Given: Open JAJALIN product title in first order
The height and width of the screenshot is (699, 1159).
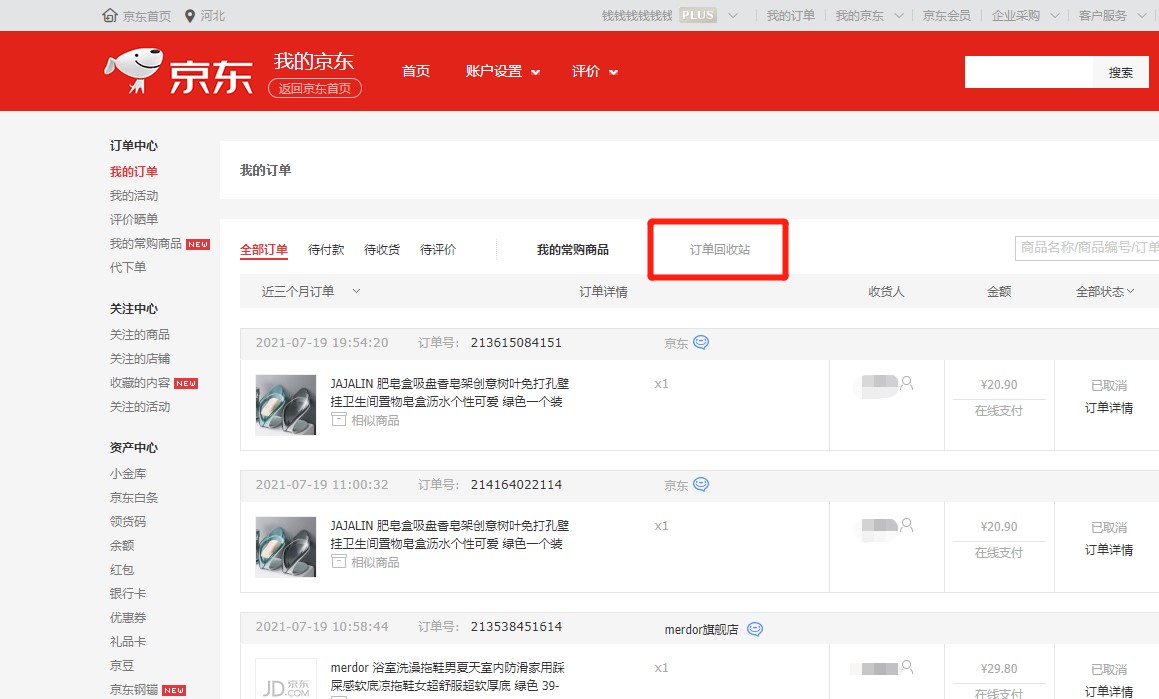Looking at the screenshot, I should (449, 392).
